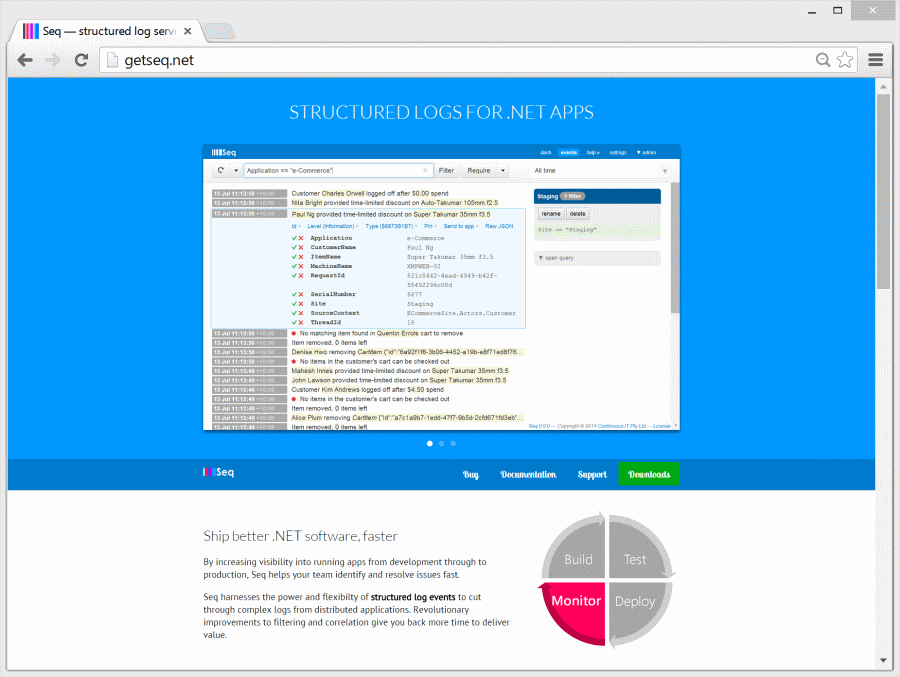Click the Build segment of the cycle diagram
Viewport: 900px width, 677px height.
tap(577, 550)
